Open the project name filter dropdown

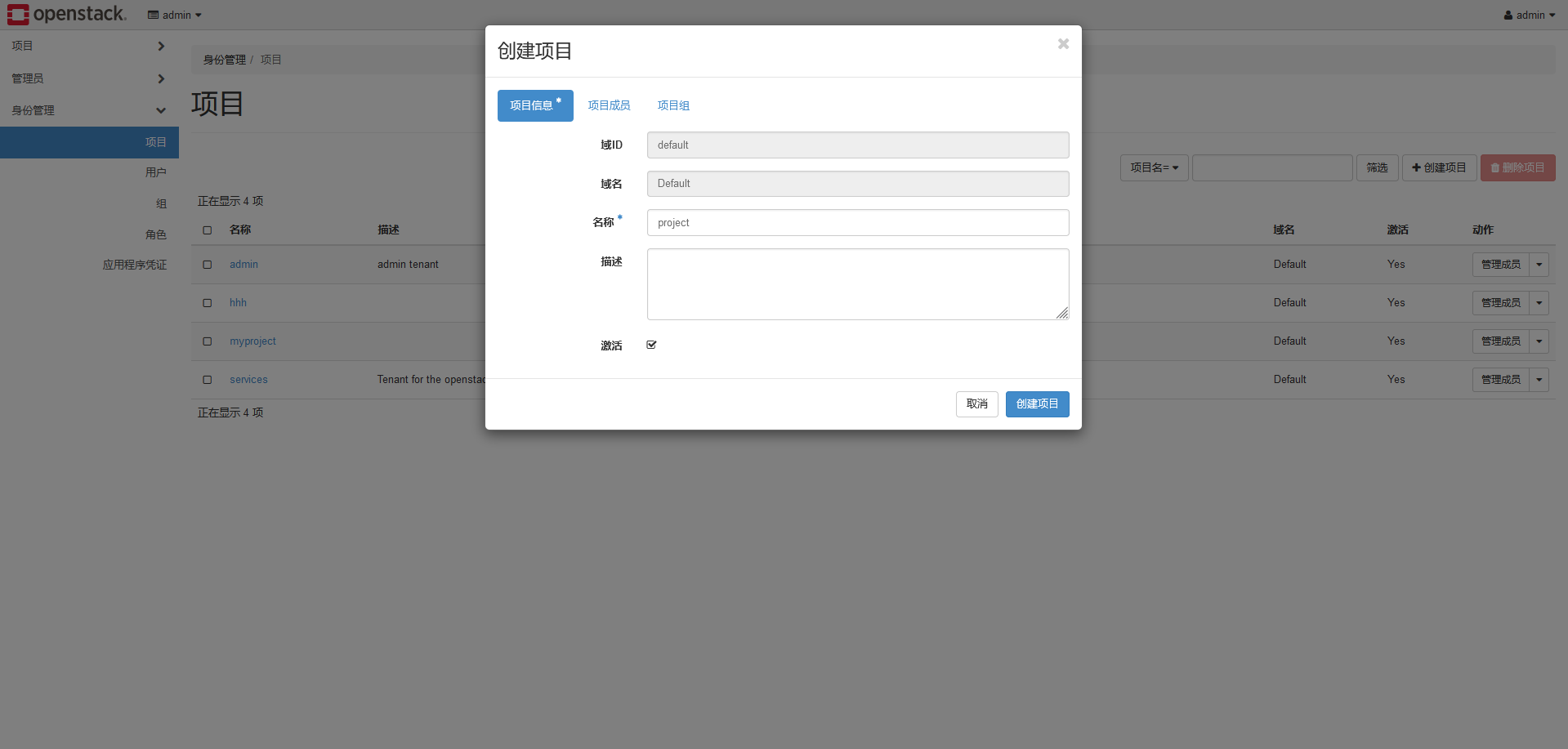point(1154,167)
